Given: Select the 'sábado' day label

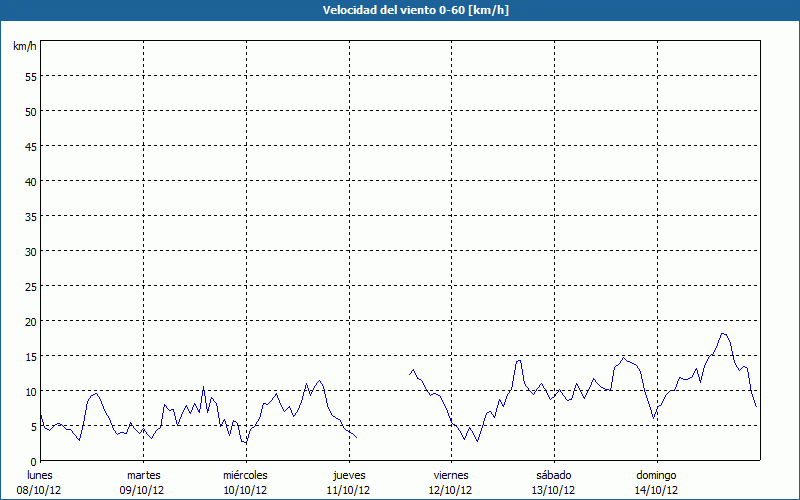Looking at the screenshot, I should pos(553,475).
